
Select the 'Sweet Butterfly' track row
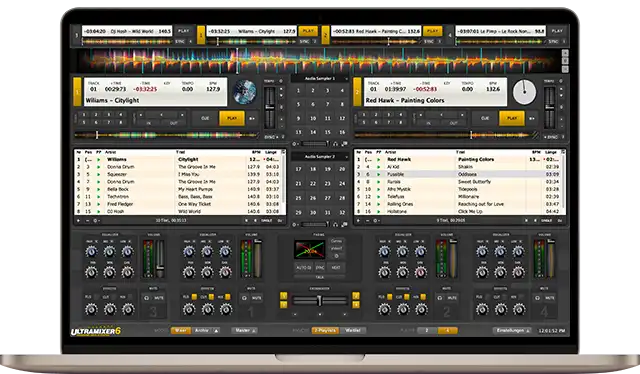pos(460,182)
